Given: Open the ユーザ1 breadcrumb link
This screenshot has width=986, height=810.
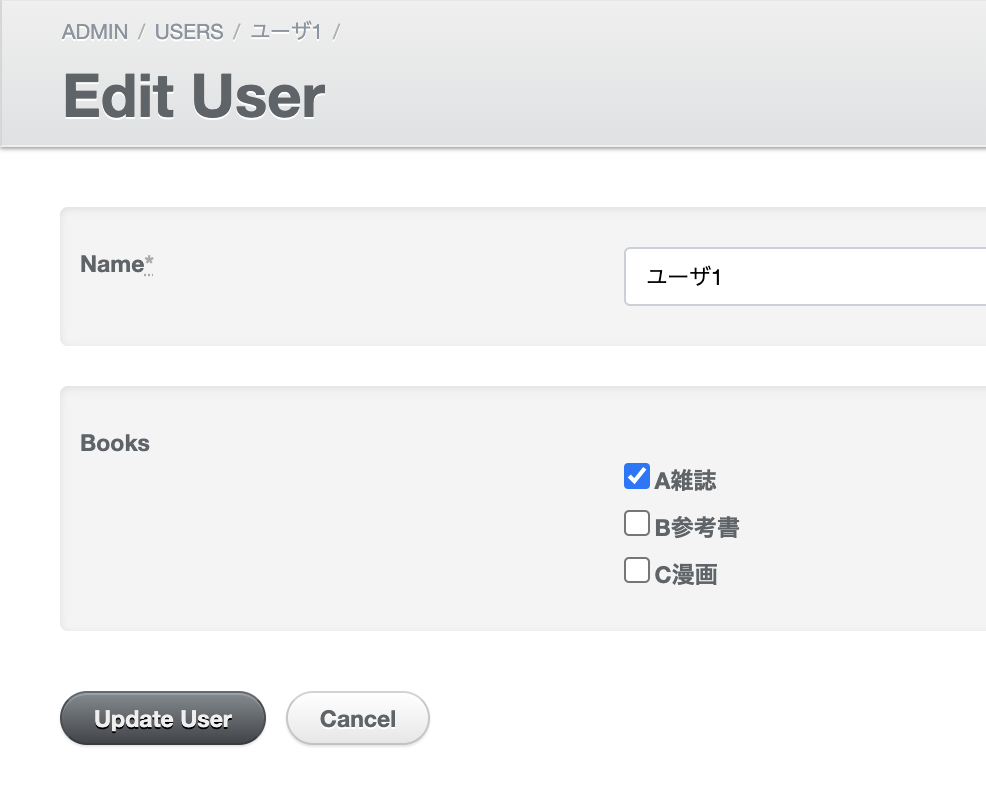Looking at the screenshot, I should pos(286,31).
